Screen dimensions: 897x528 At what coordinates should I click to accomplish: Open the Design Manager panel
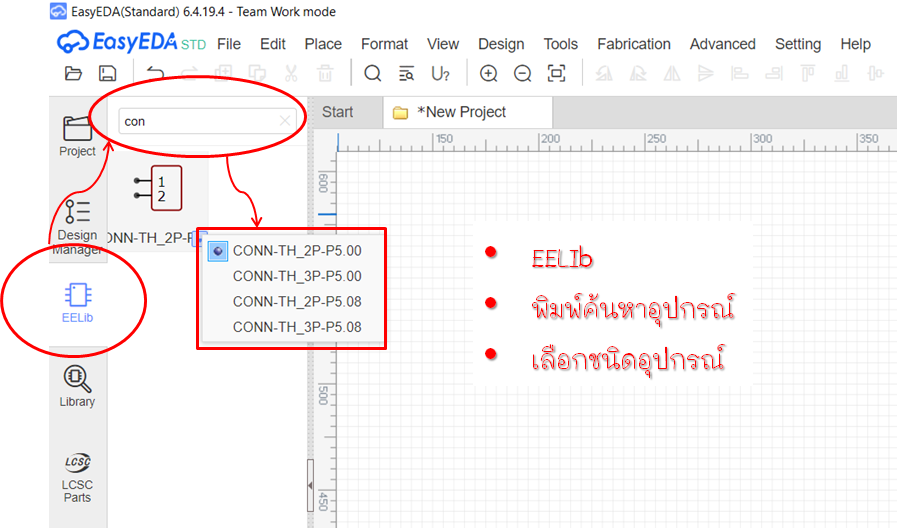(77, 227)
